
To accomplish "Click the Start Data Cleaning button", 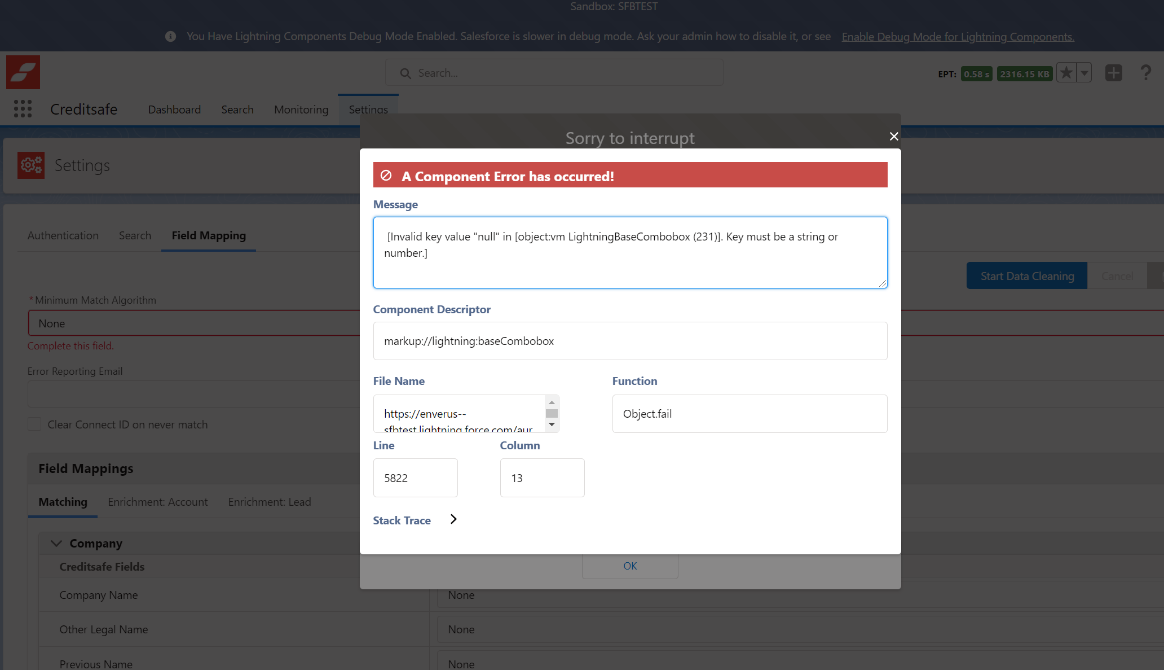I will click(1026, 275).
